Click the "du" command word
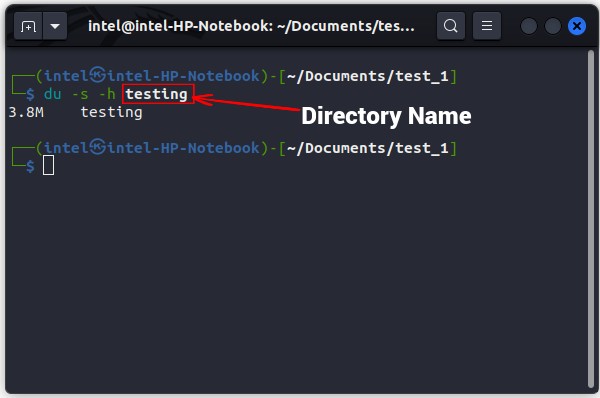Screen dimensions: 600x398 point(53,94)
